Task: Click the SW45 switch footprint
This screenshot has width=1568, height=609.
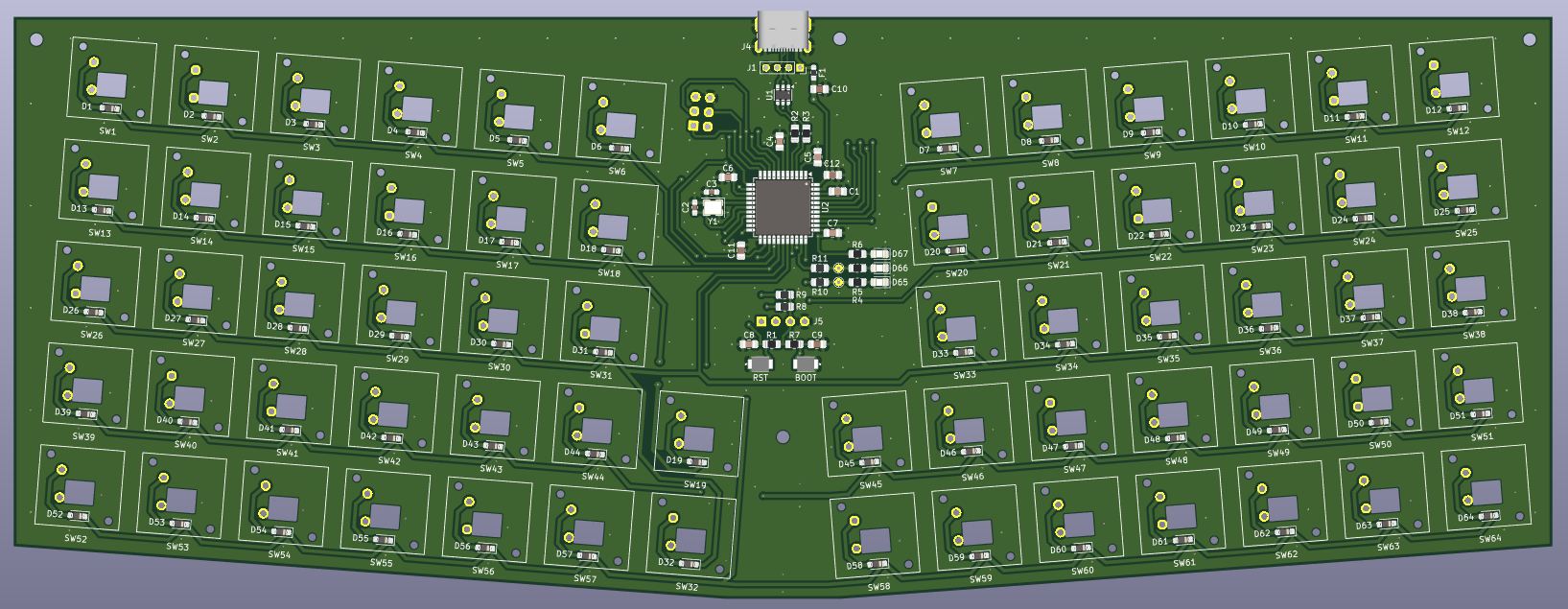Action: click(867, 434)
